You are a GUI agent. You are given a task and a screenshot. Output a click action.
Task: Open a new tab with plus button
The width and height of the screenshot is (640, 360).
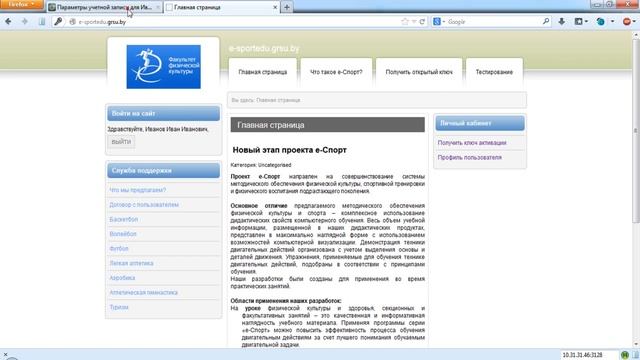287,7
